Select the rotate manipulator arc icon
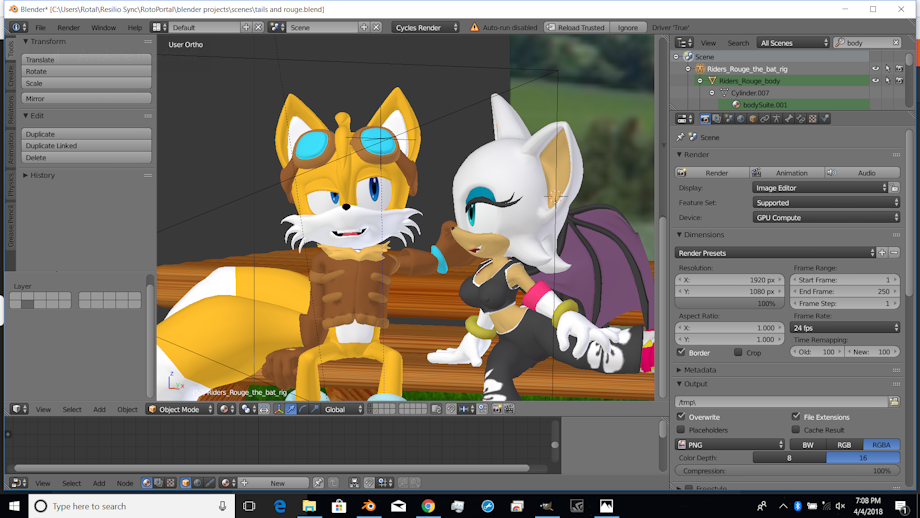The image size is (920, 518). tap(303, 409)
